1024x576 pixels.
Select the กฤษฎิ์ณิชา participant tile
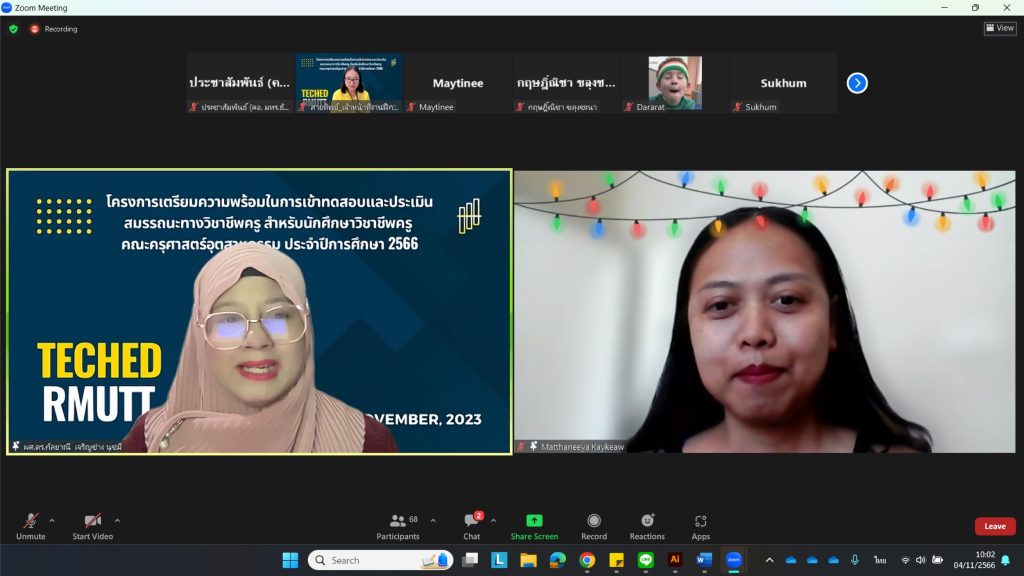(566, 84)
